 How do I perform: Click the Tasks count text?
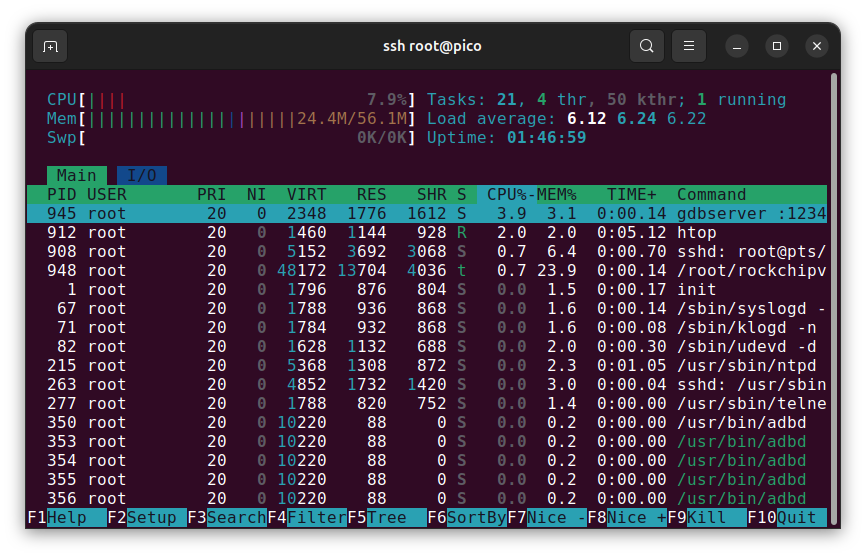606,99
